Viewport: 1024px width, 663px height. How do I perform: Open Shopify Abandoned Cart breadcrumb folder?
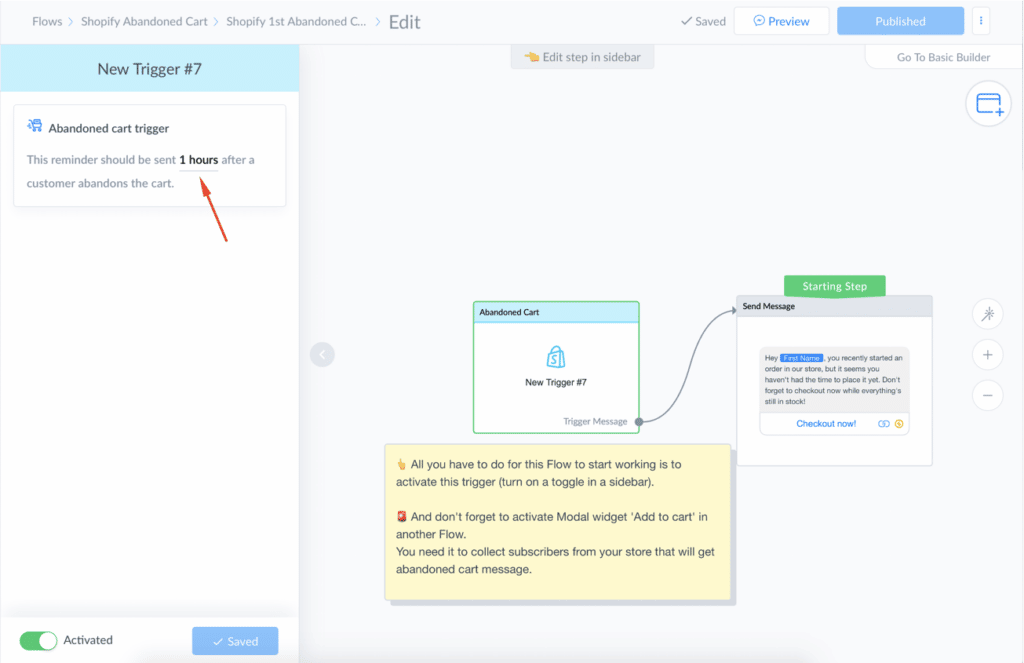144,22
